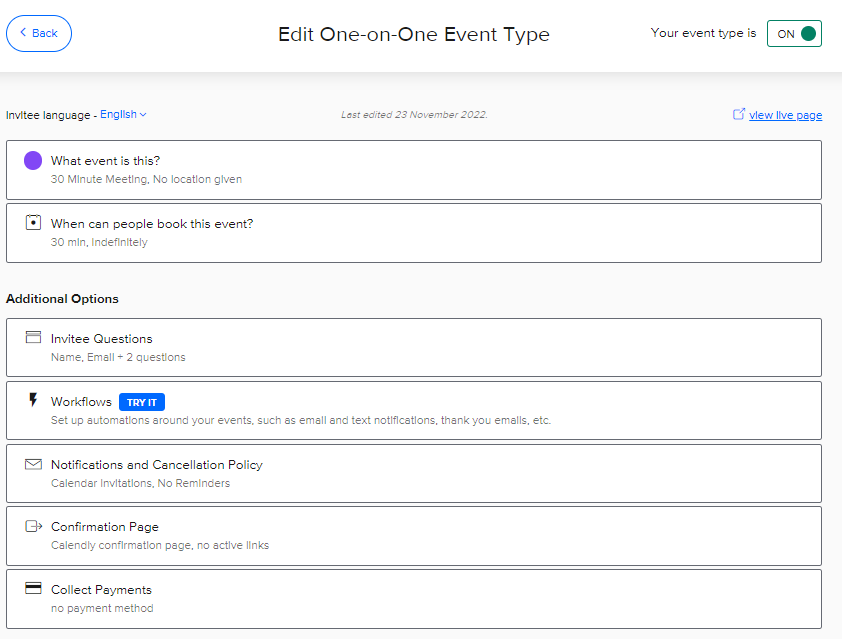Click the external link icon beside view live page

coord(739,114)
